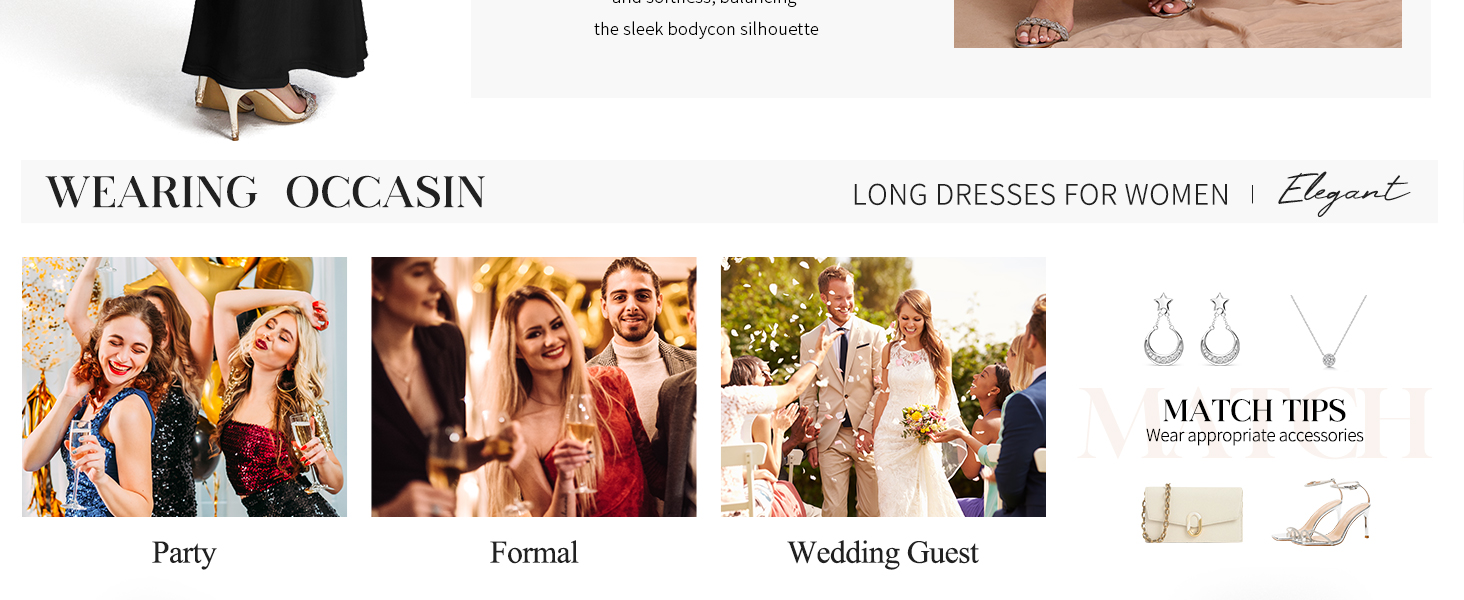Open the Wedding Guest occasion photo
Screen dimensions: 1464x600
tap(883, 387)
